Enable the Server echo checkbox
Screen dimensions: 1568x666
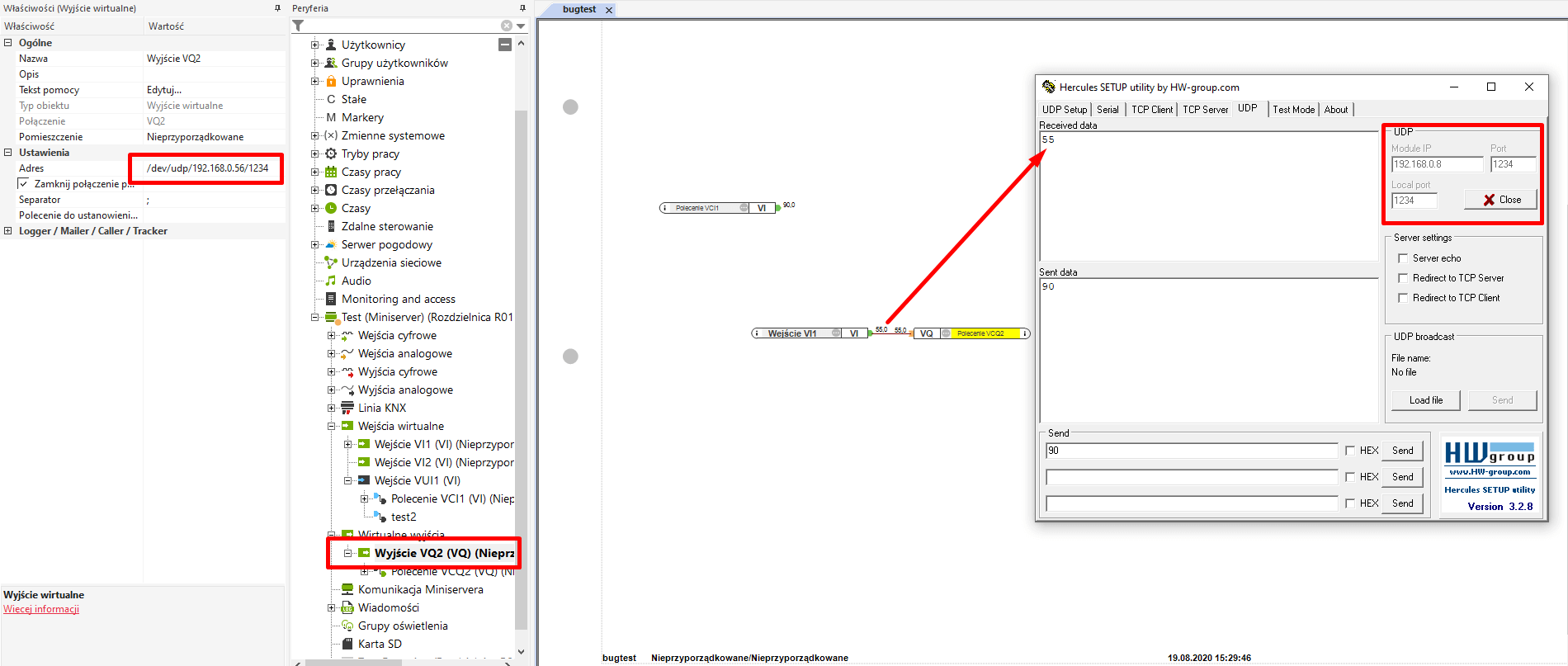click(1403, 258)
